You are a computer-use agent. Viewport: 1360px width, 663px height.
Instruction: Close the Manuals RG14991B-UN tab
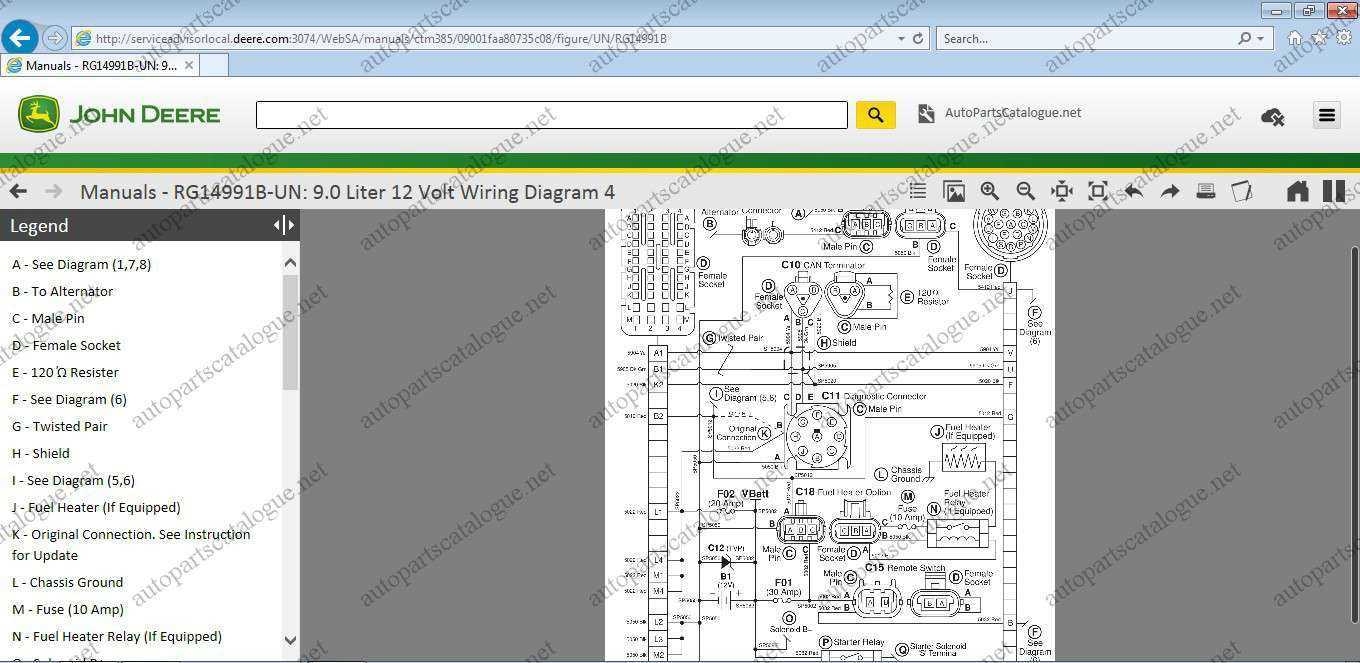189,65
